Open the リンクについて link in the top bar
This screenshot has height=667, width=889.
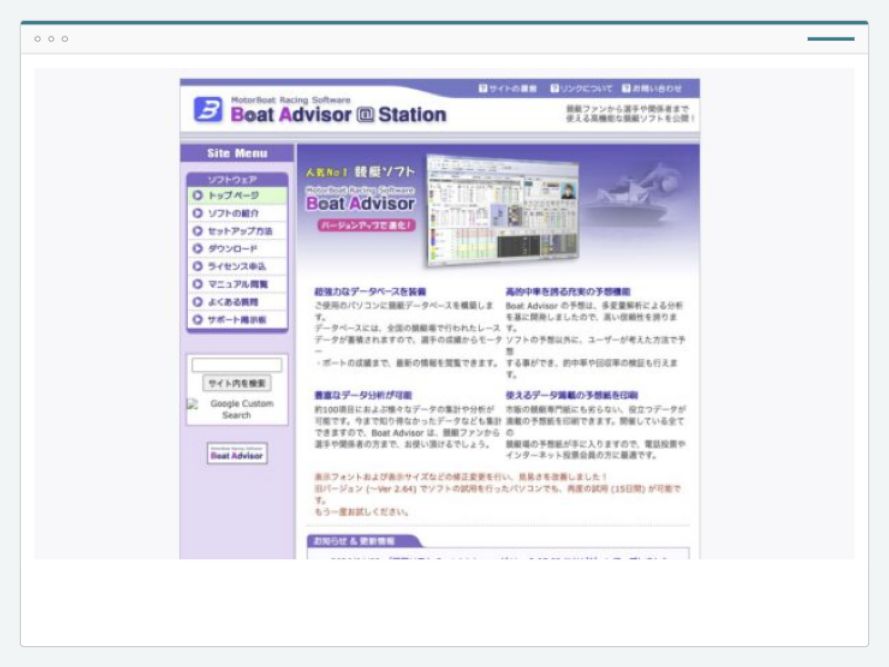(x=581, y=88)
